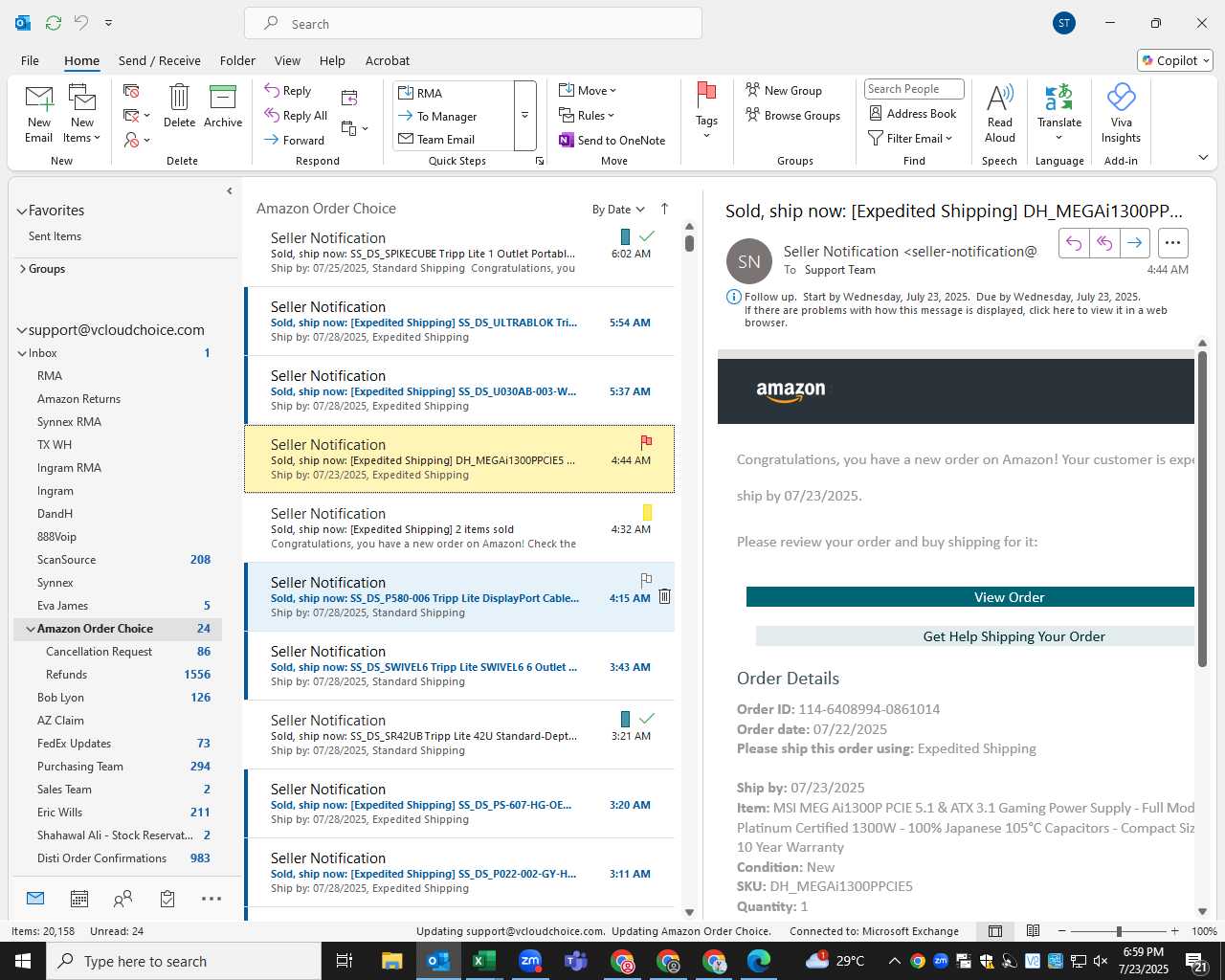Screen dimensions: 1225x980
Task: Click the zoom slider handle in status bar
Action: pyautogui.click(x=1119, y=931)
